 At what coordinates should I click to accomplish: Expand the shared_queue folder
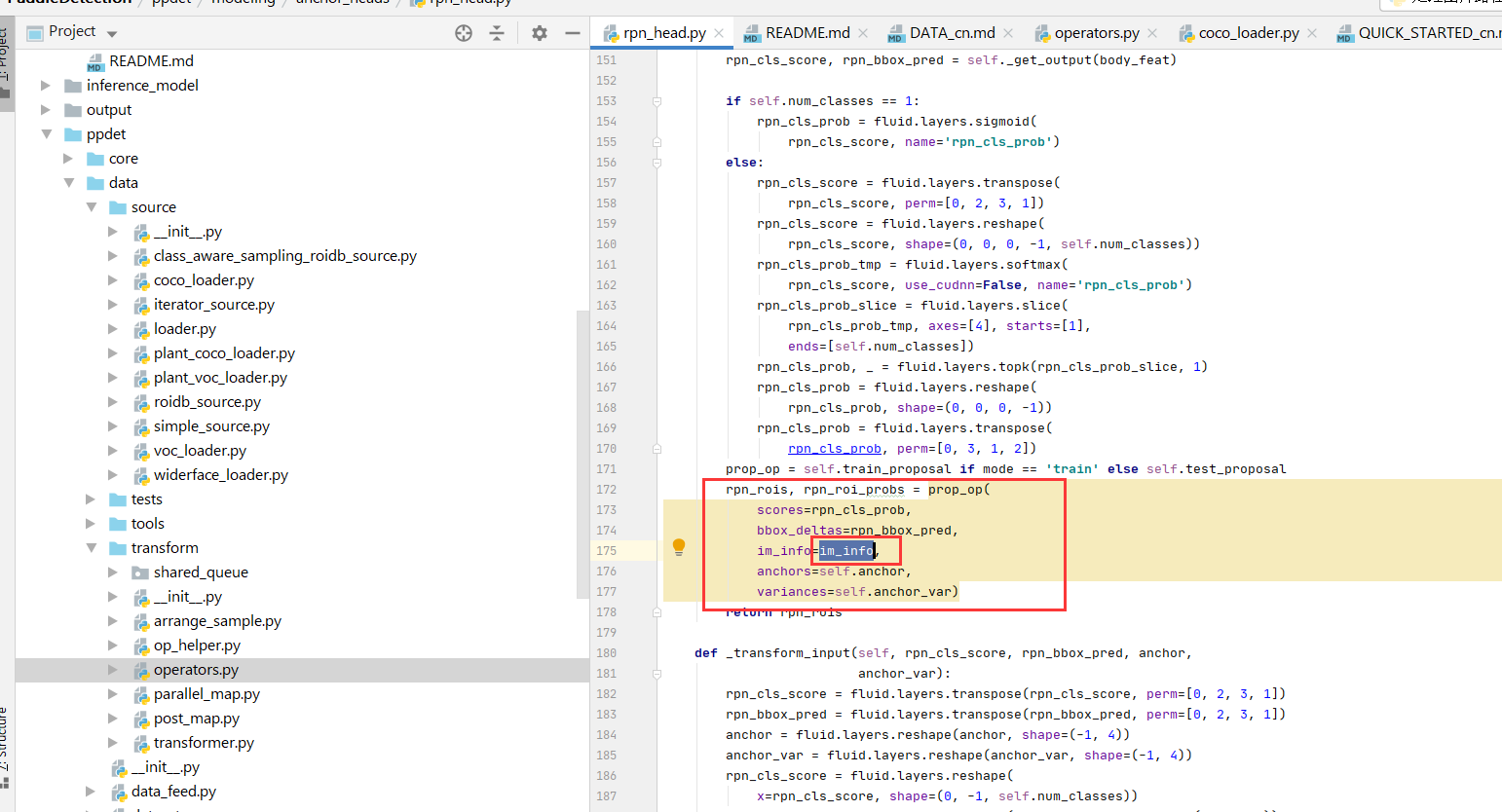click(x=113, y=572)
